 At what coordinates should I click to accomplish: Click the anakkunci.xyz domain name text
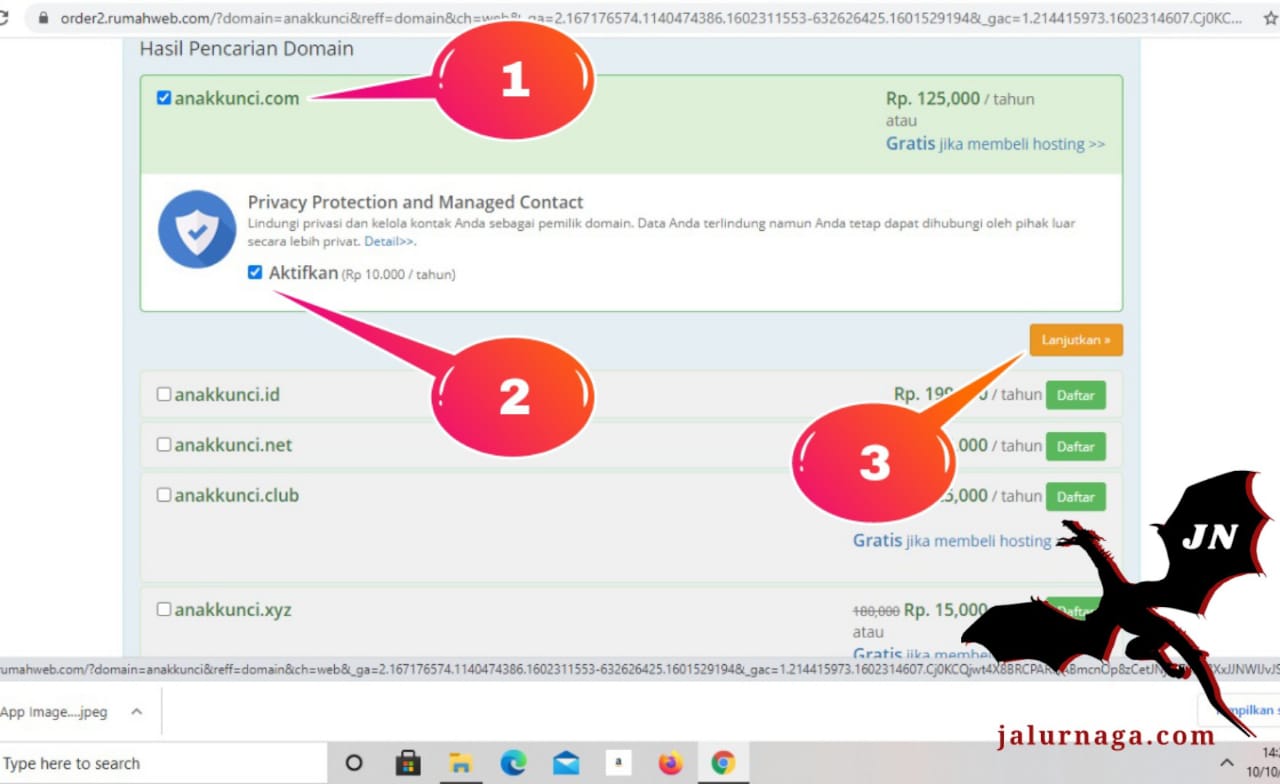[x=233, y=609]
